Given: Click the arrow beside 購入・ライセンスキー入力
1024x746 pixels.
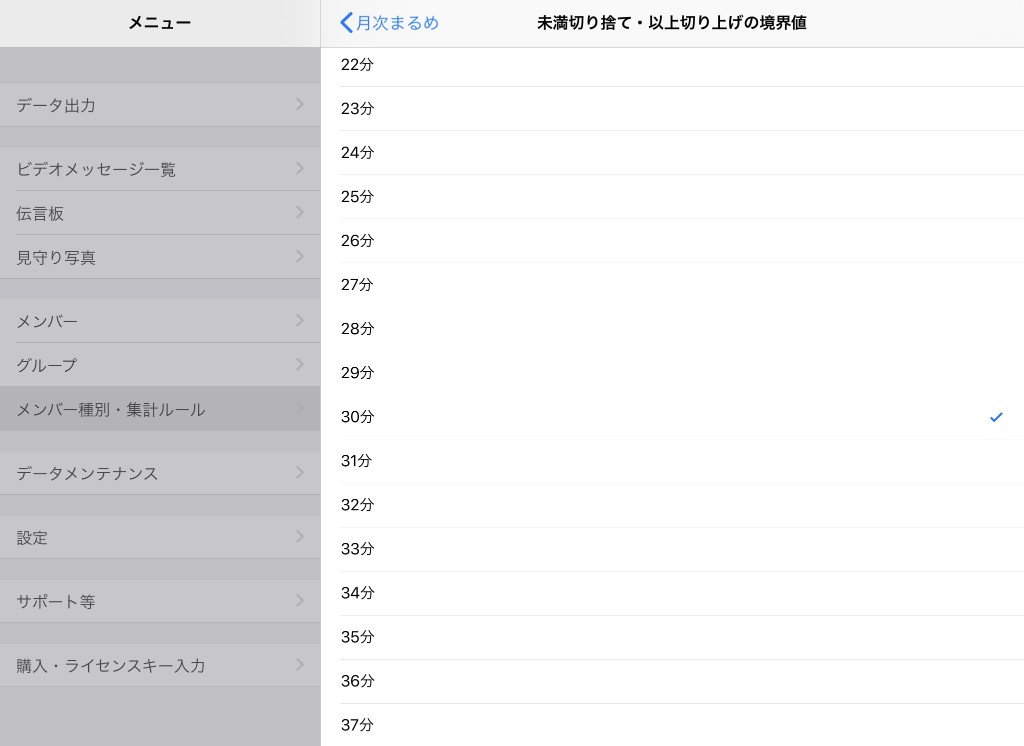Looking at the screenshot, I should click(x=299, y=664).
